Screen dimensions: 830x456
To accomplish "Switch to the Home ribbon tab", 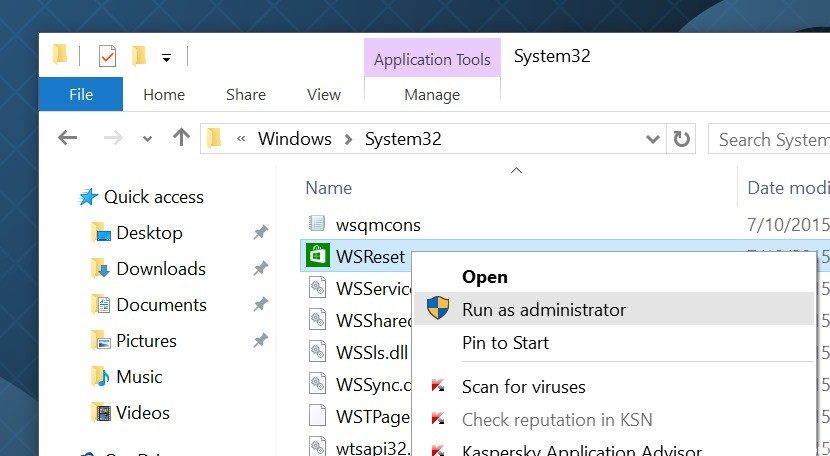I will pyautogui.click(x=164, y=95).
